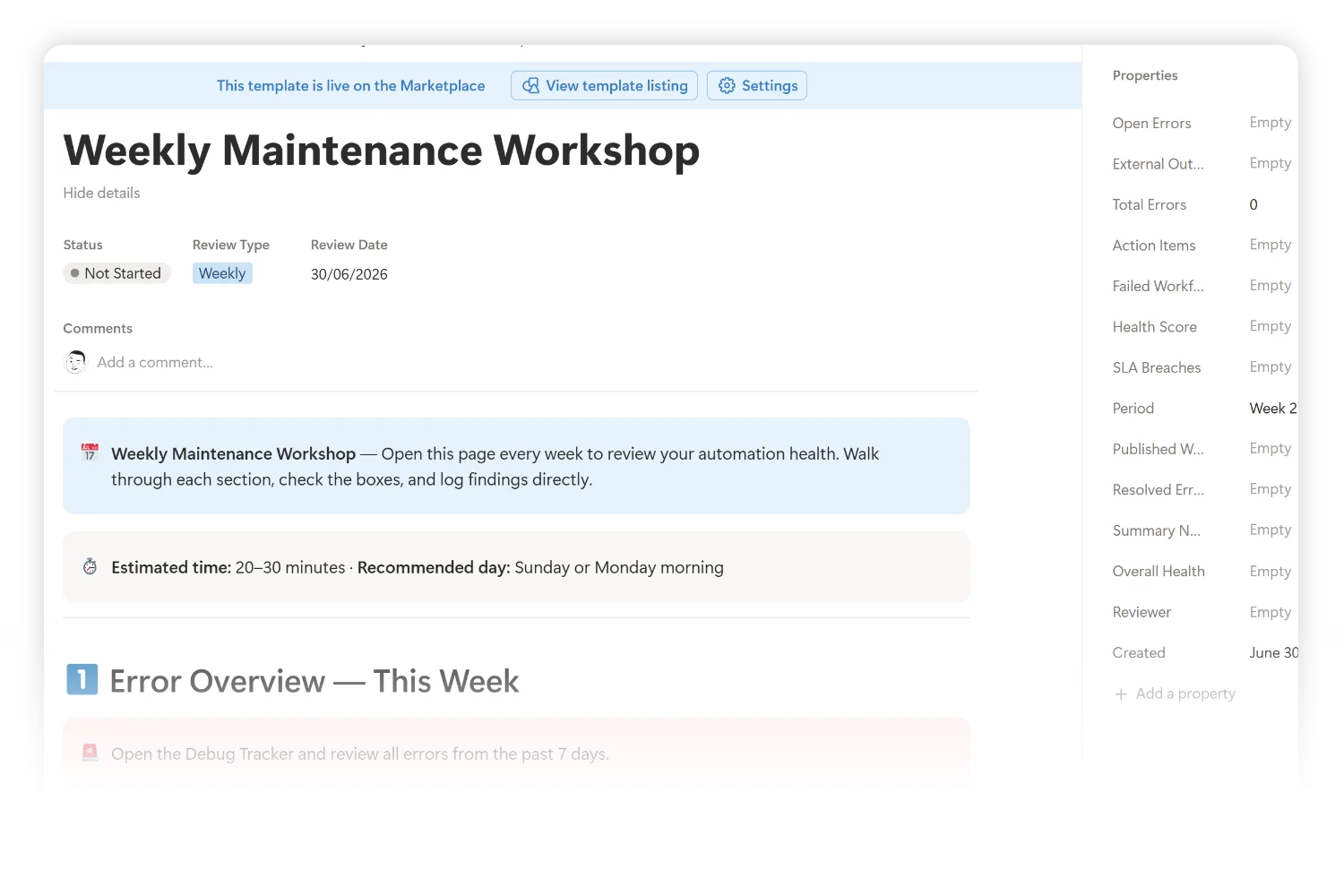Image resolution: width=1344 pixels, height=896 pixels.
Task: Click the Created value June 30
Action: point(1273,653)
